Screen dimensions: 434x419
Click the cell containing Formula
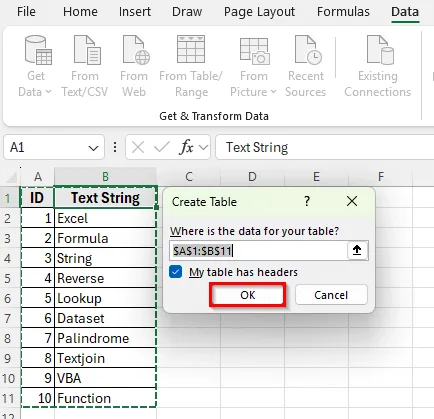tap(105, 238)
